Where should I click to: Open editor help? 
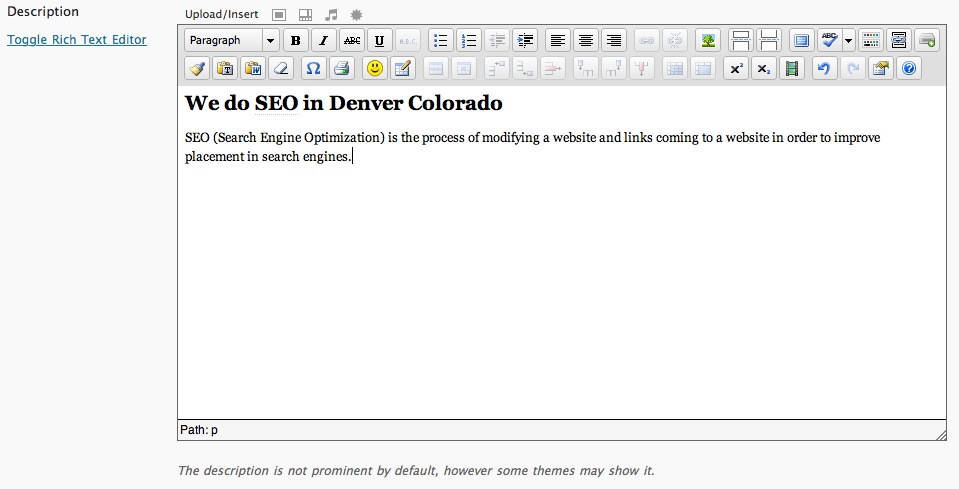click(x=909, y=68)
